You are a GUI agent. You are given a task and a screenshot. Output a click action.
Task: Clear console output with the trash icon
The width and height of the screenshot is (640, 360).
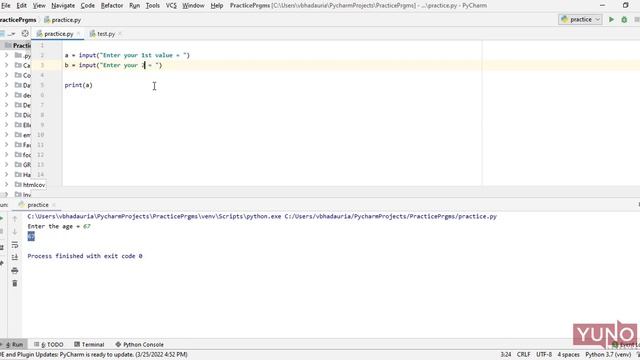point(15,283)
